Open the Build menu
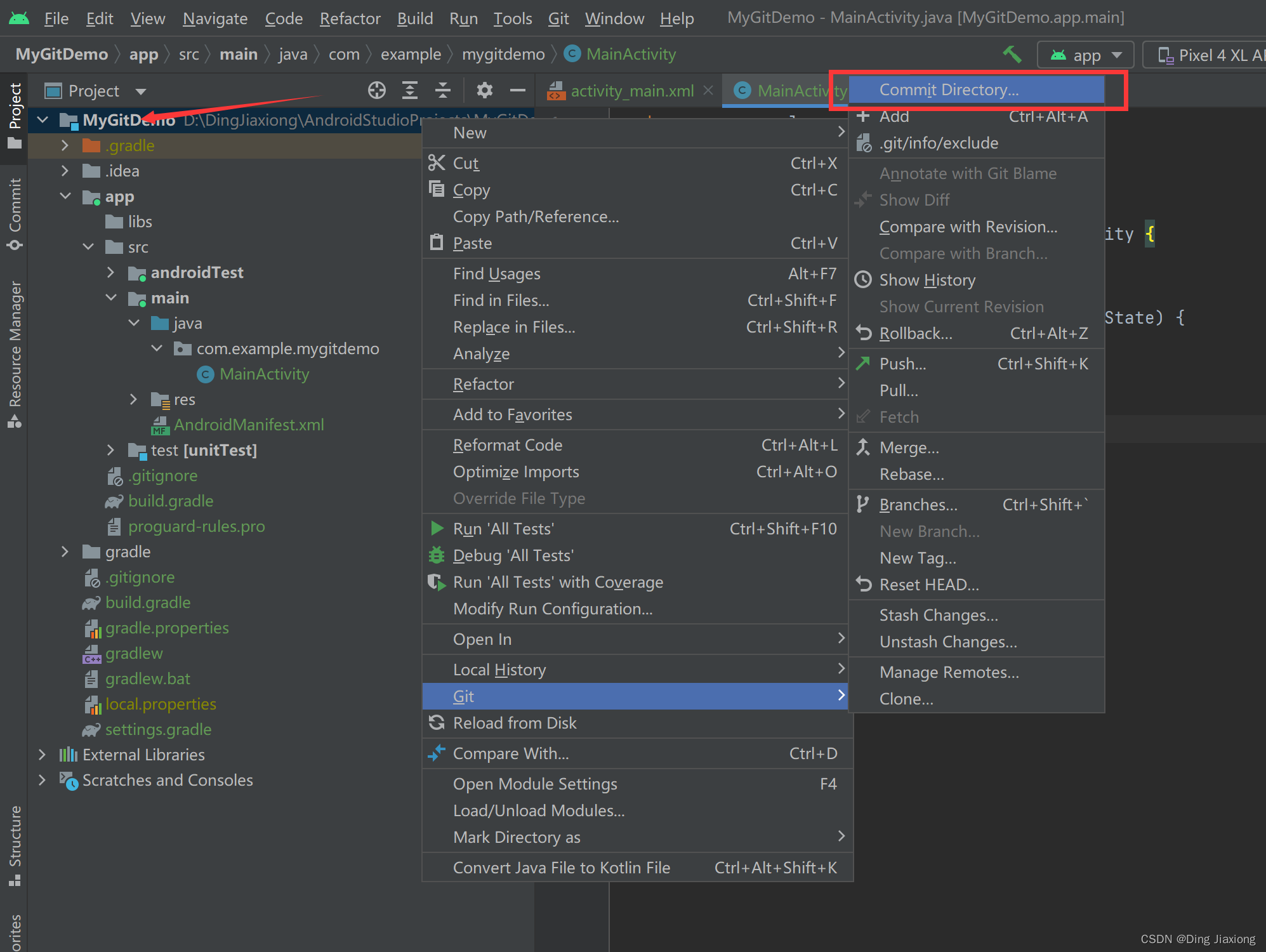 pos(415,18)
